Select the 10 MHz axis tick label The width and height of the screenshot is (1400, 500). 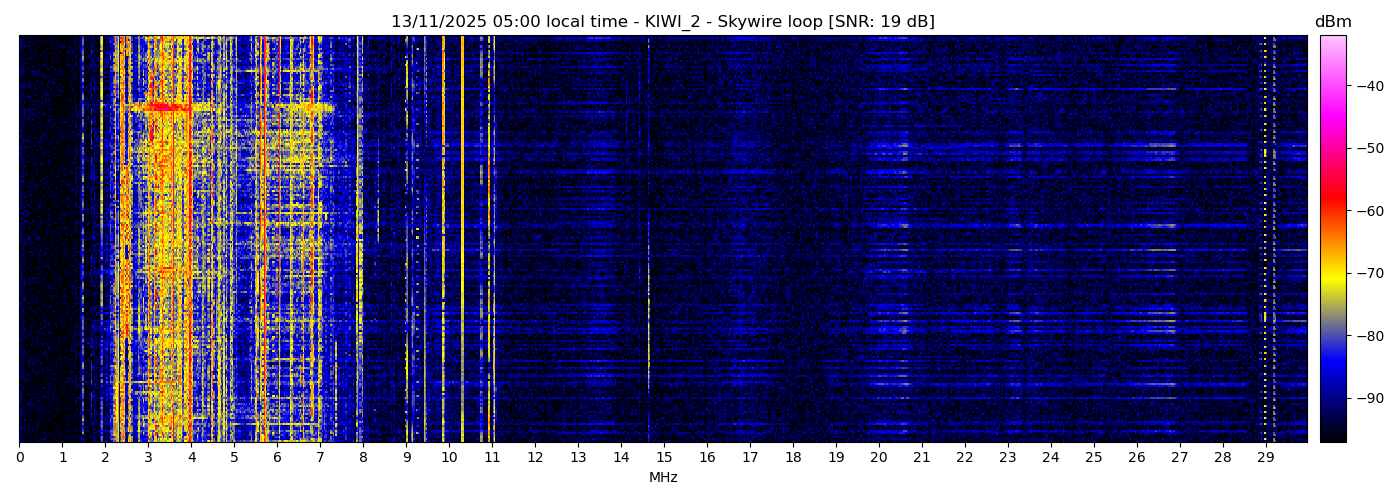(449, 457)
